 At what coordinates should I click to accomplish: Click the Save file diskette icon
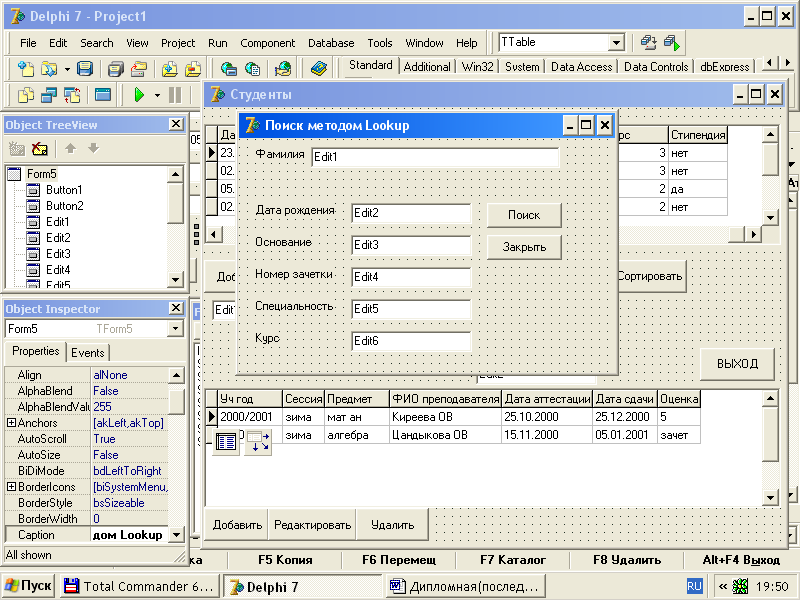click(85, 68)
